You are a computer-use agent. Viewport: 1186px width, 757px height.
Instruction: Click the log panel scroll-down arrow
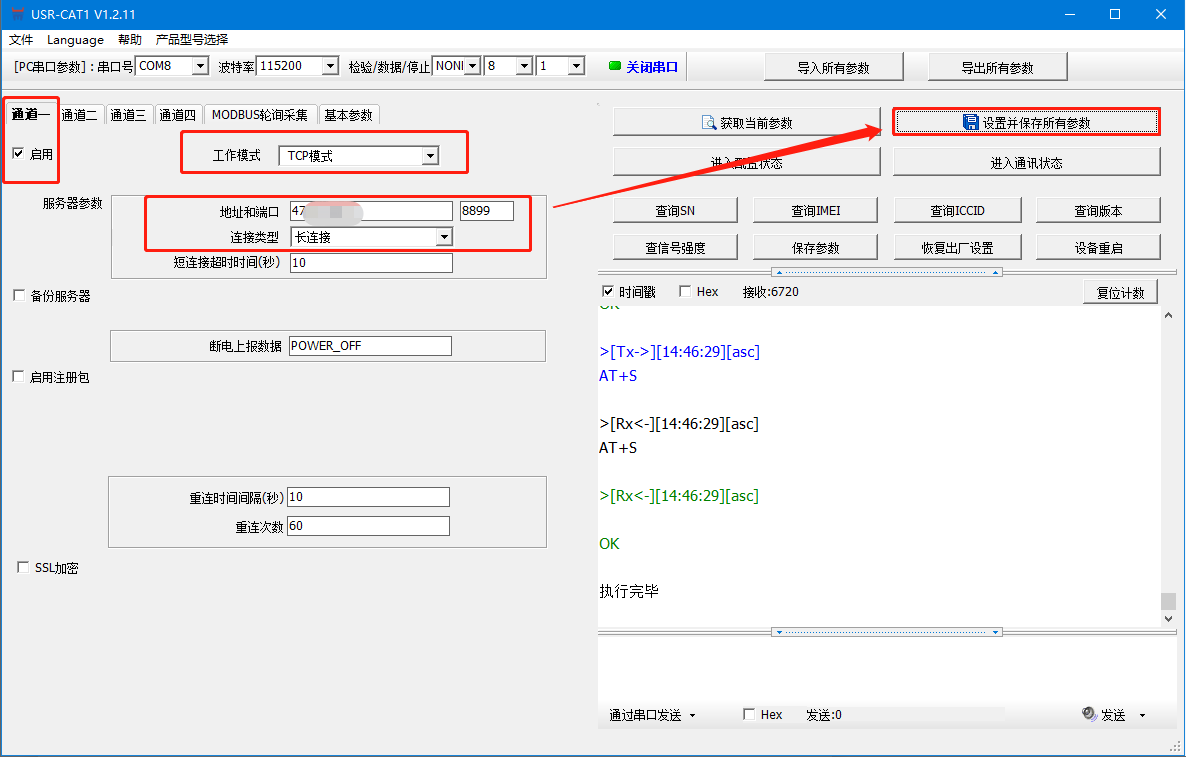click(x=1168, y=619)
